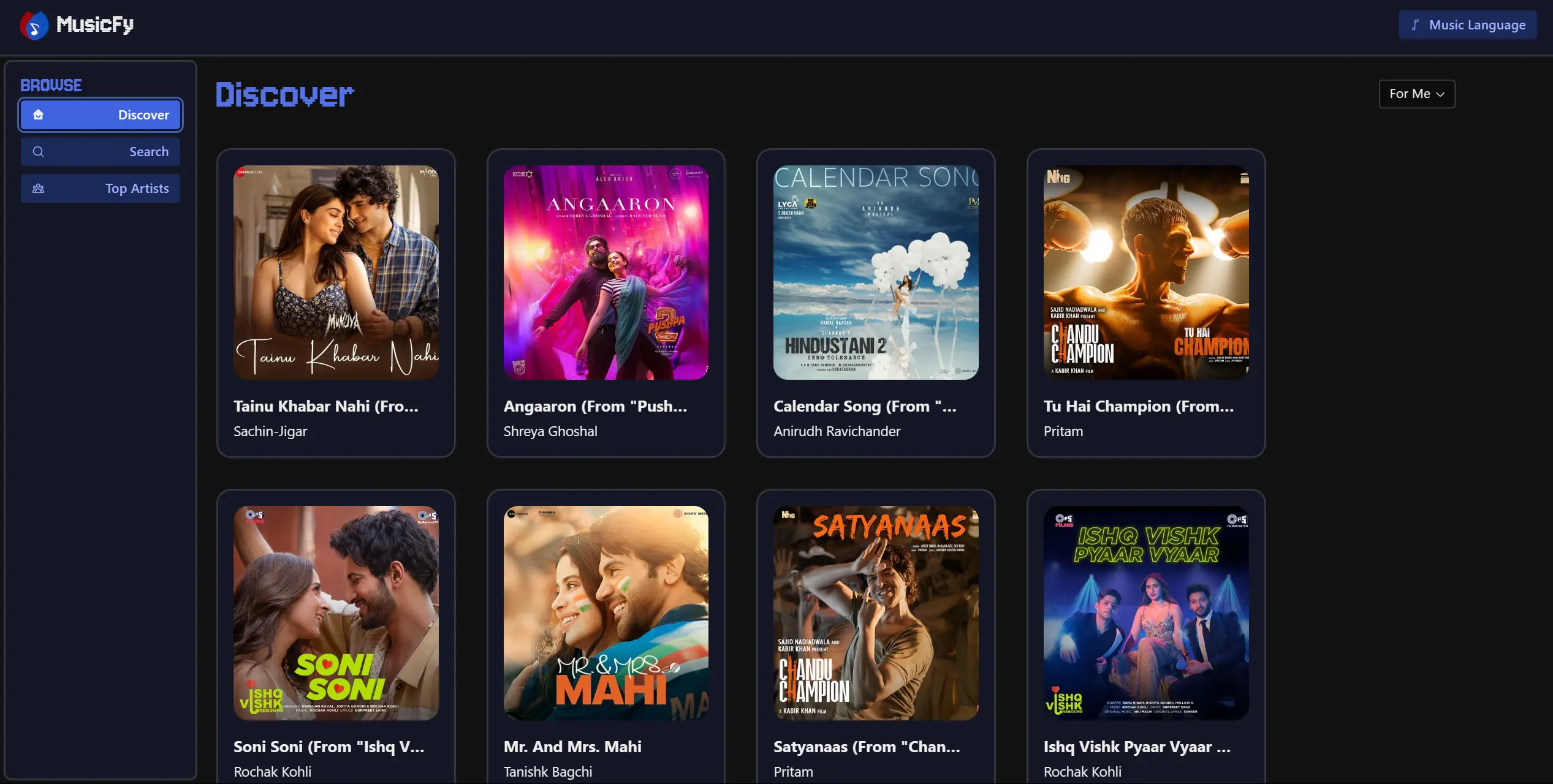1553x784 pixels.
Task: Open Tainu Khabar Nahi album cover
Action: pyautogui.click(x=336, y=272)
